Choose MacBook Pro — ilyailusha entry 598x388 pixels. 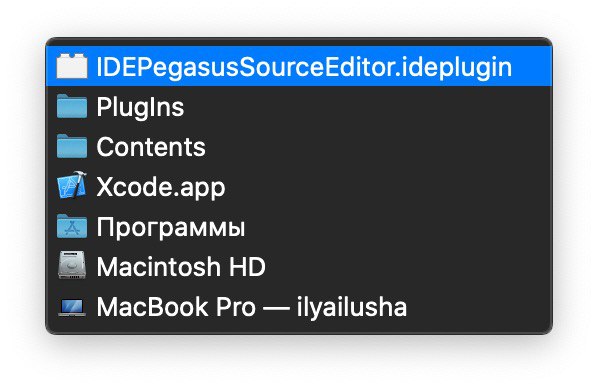[x=299, y=306]
